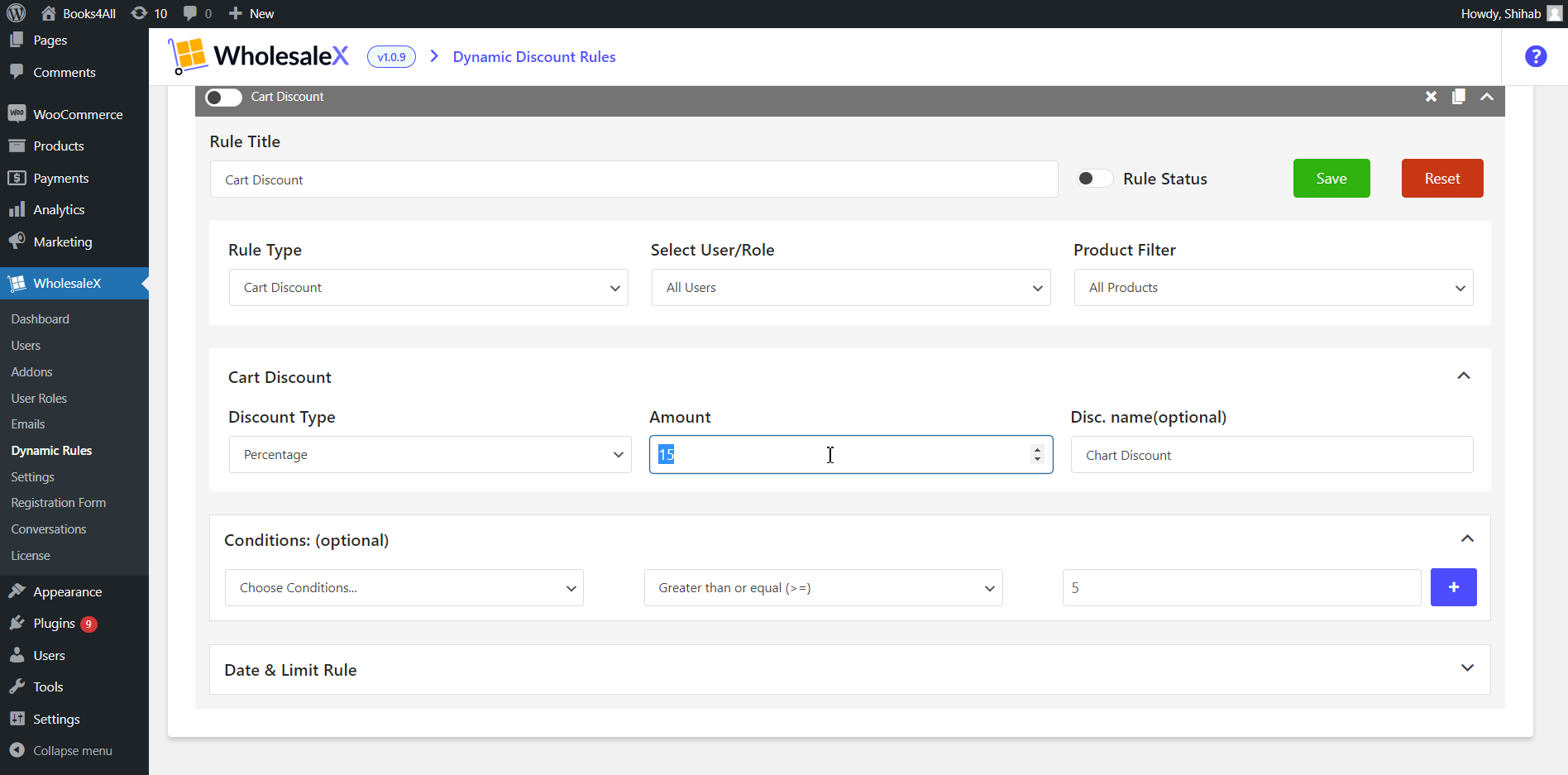Image resolution: width=1568 pixels, height=775 pixels.
Task: Open the Payments menu
Action: [x=74, y=178]
